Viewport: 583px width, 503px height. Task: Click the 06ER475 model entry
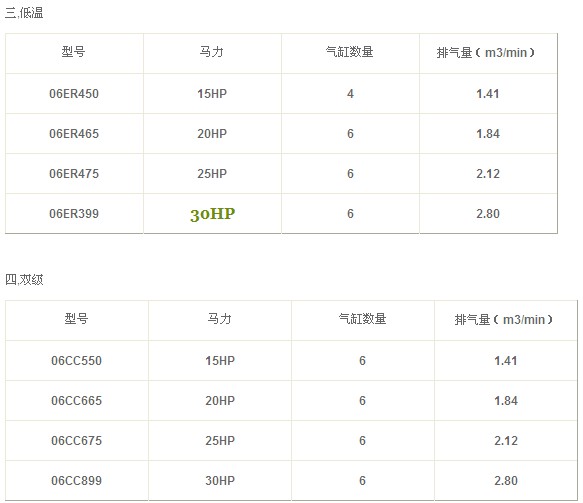click(x=74, y=174)
